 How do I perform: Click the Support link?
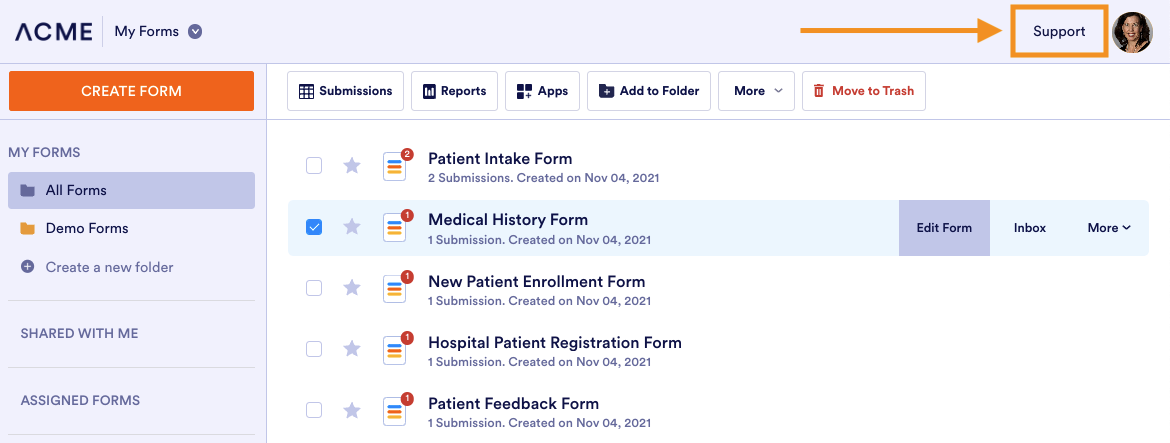point(1059,31)
